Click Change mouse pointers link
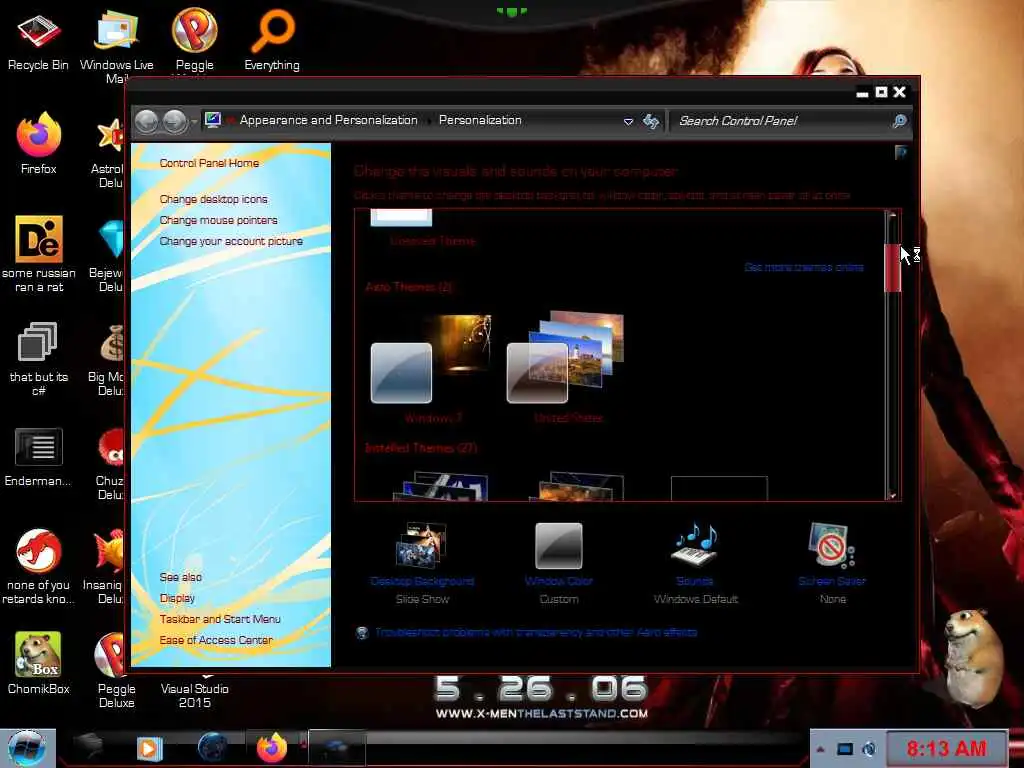 tap(218, 220)
